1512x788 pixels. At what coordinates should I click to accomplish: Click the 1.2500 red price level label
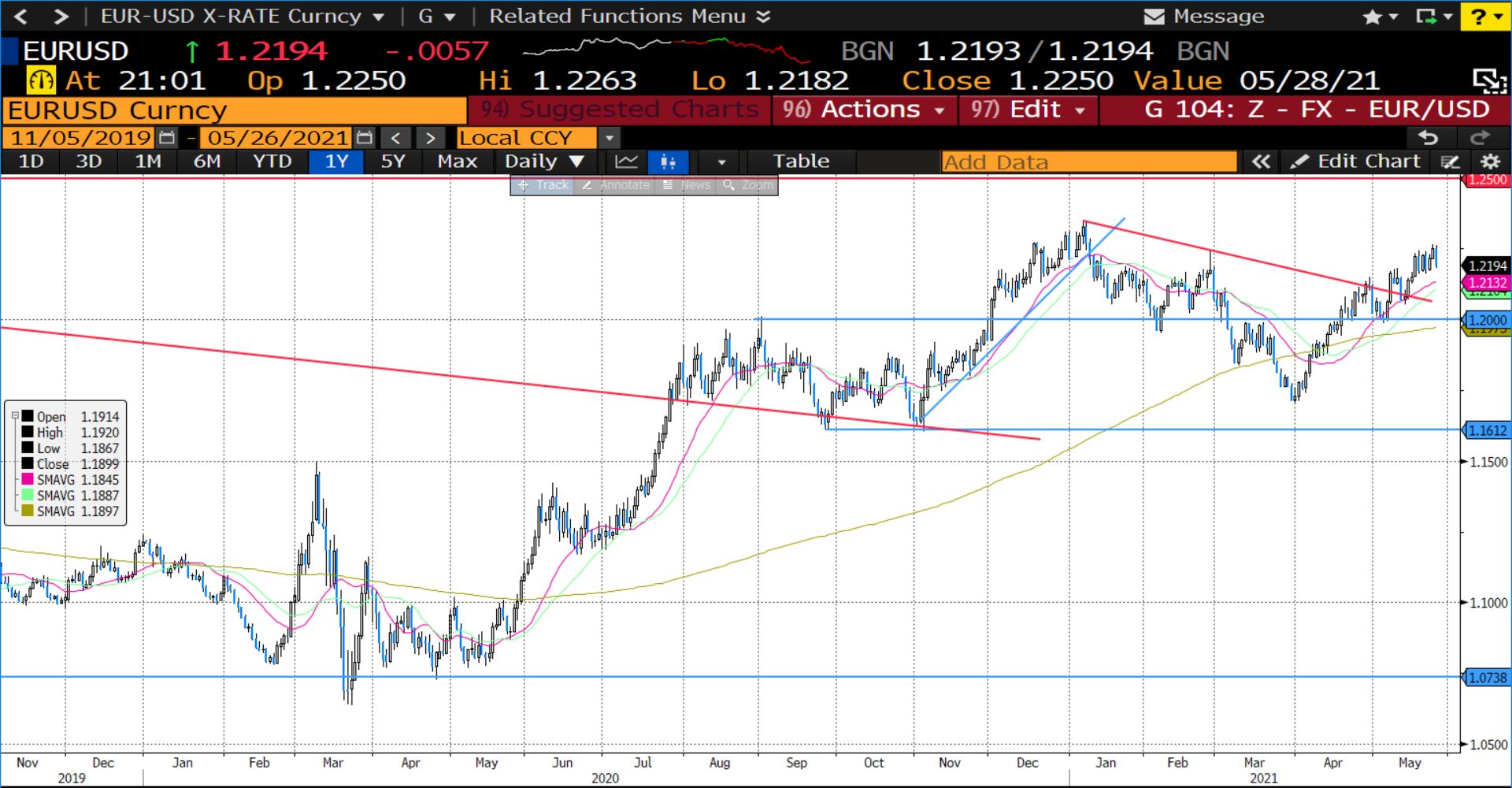(x=1487, y=180)
